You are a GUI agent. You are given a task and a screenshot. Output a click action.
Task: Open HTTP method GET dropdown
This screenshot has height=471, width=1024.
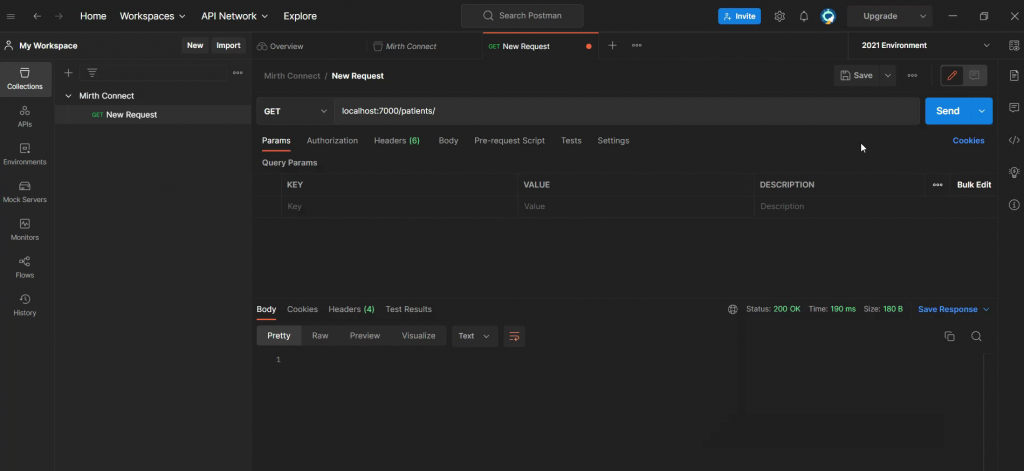[295, 111]
